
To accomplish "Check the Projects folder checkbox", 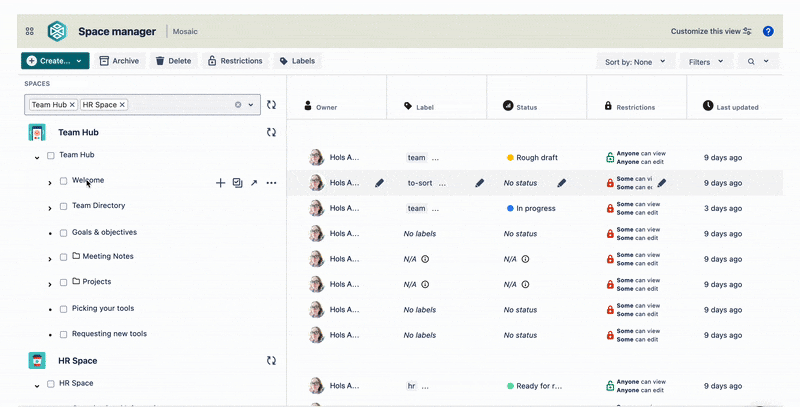I will point(63,283).
